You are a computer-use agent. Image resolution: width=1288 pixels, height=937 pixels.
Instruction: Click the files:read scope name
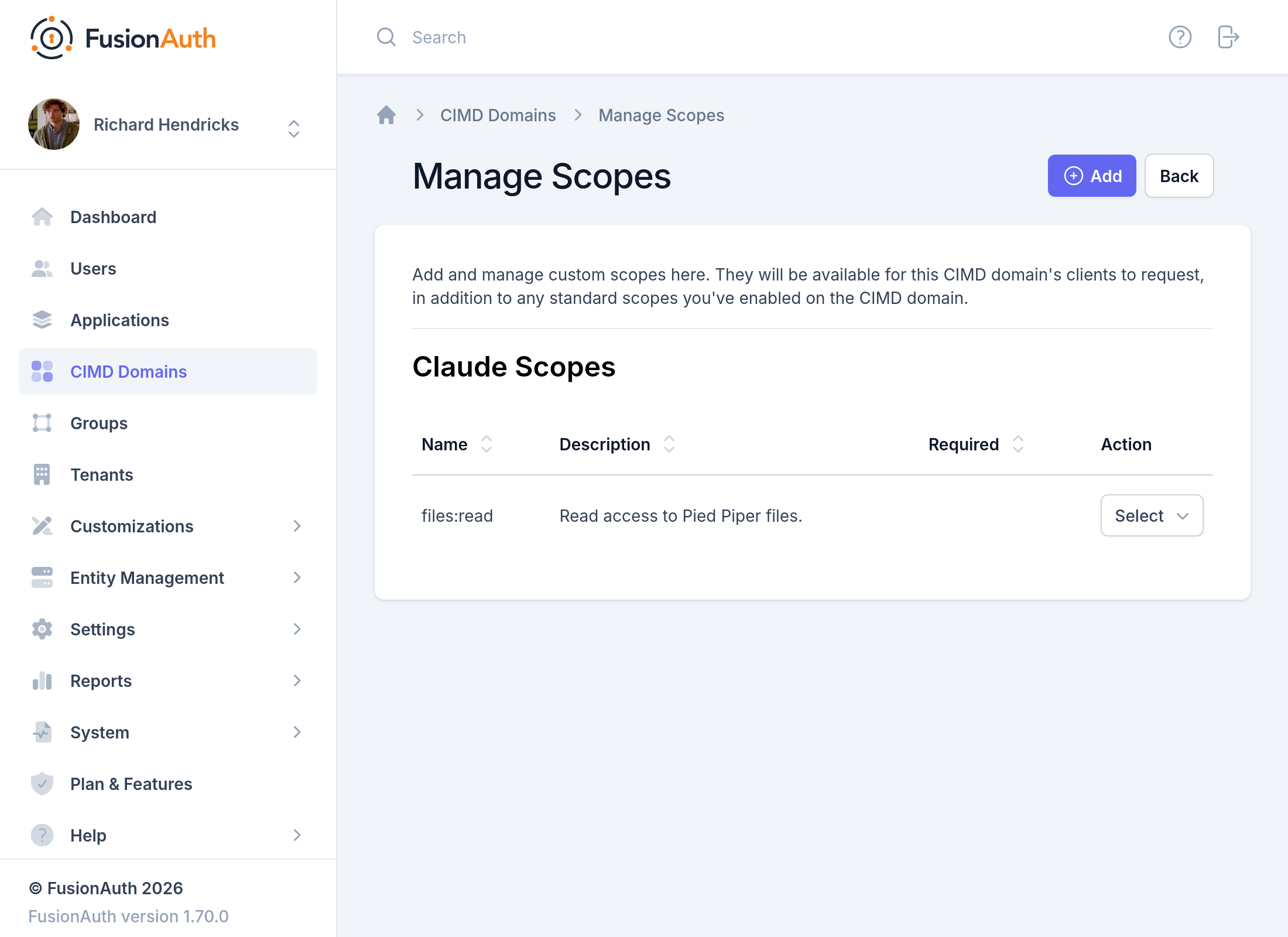457,515
